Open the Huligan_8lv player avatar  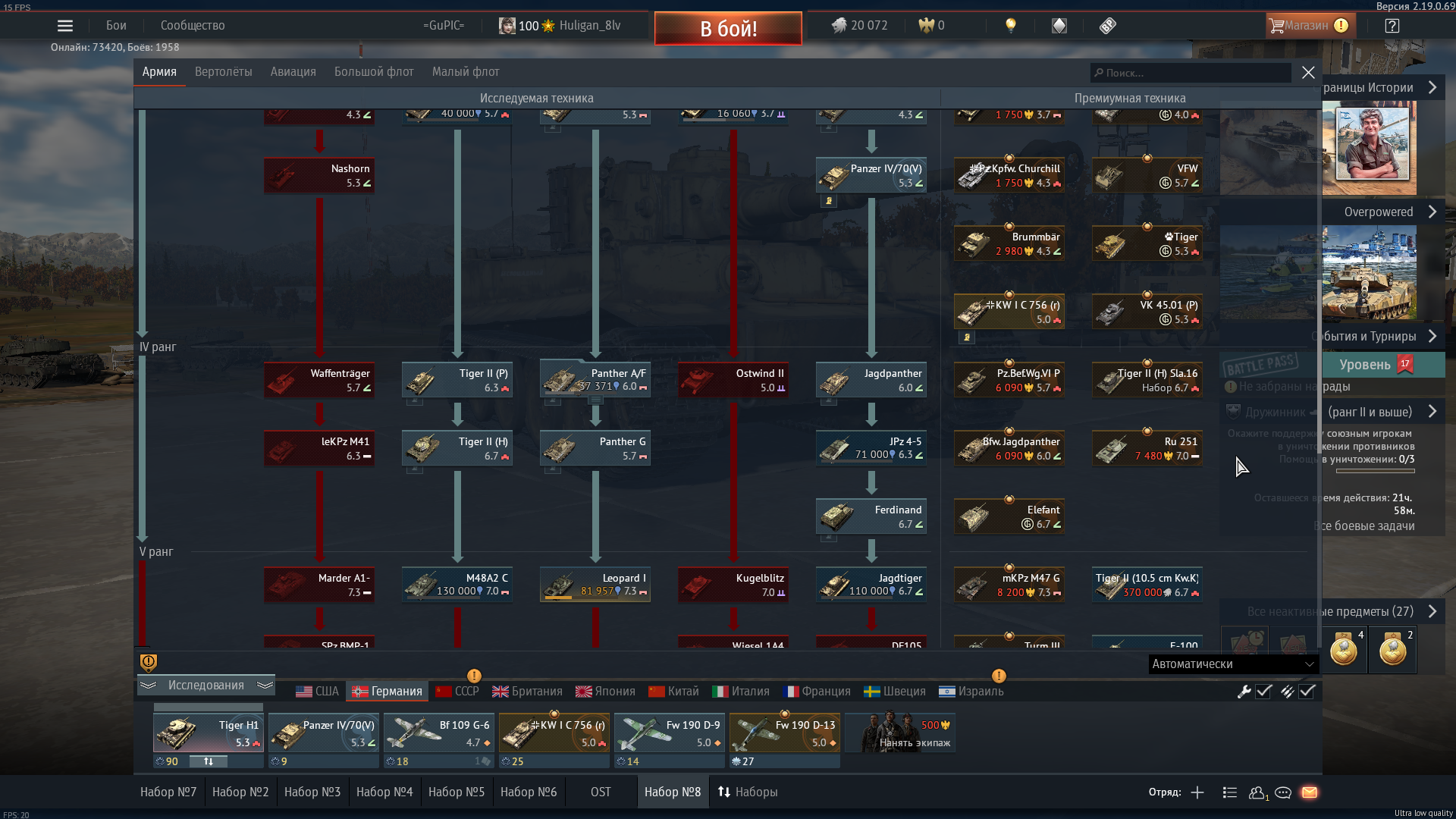click(507, 26)
